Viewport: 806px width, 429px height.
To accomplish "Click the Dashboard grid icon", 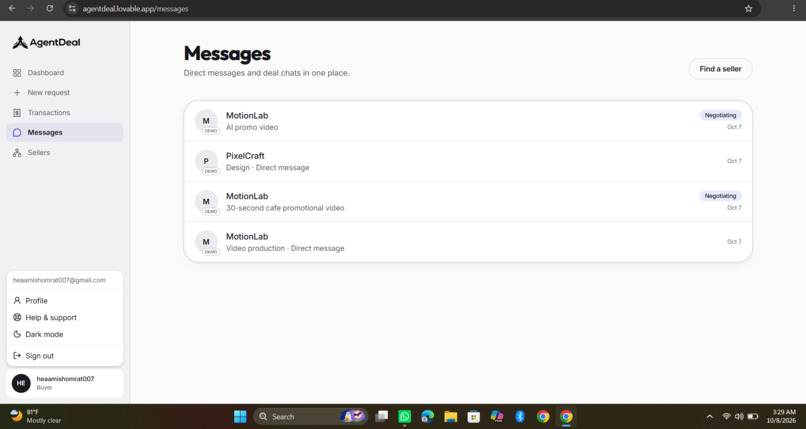I will 17,73.
